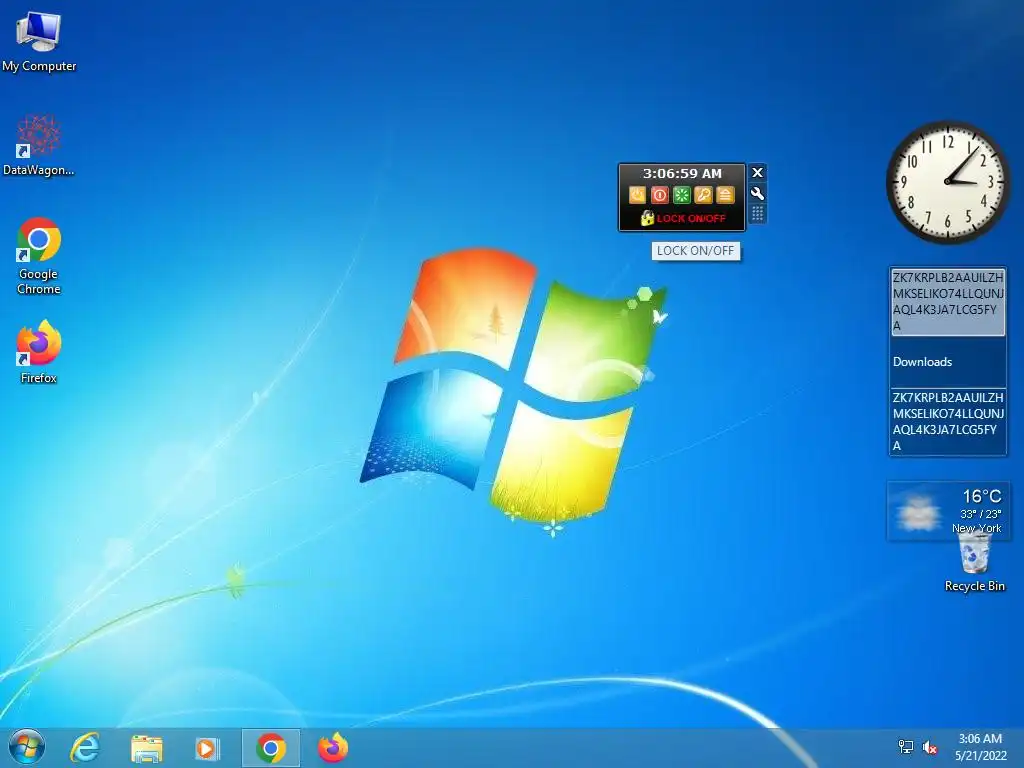Select the highlighted top ZK7KRPLB2AAUILZH note entry

pyautogui.click(x=948, y=302)
